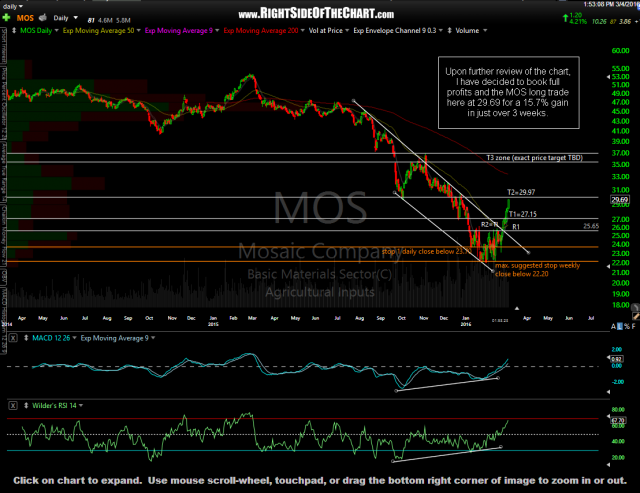Click the Volume pane move arrows icon
The height and width of the screenshot is (493, 640).
click(449, 31)
